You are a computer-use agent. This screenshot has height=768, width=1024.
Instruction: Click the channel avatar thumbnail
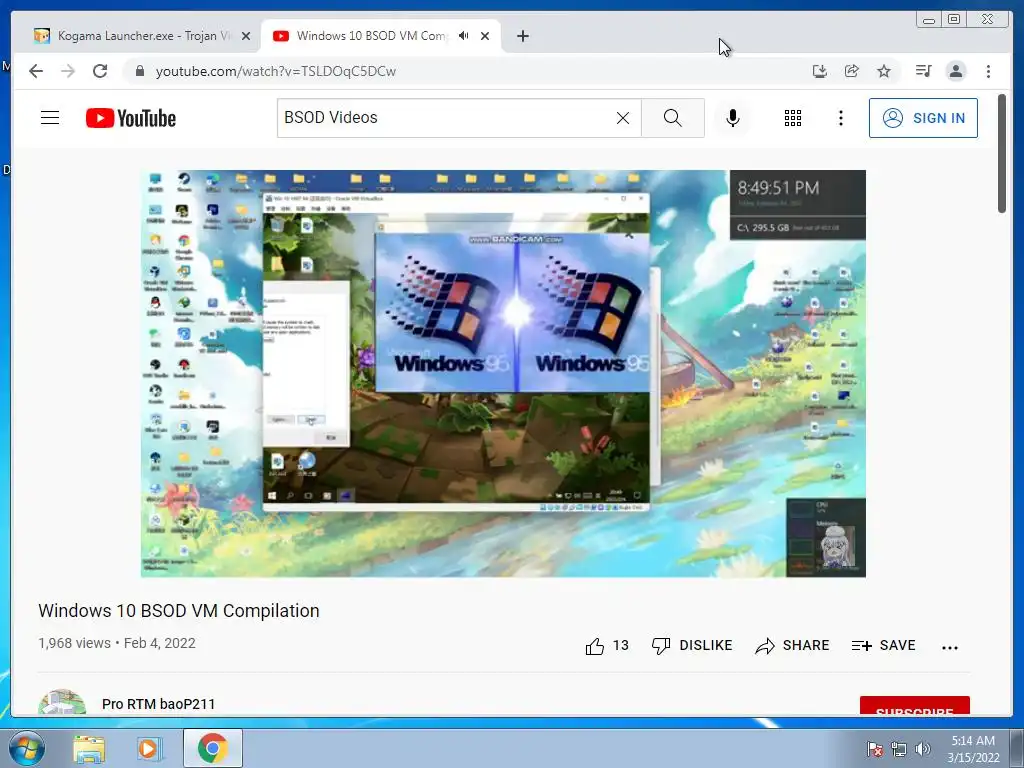[x=62, y=702]
